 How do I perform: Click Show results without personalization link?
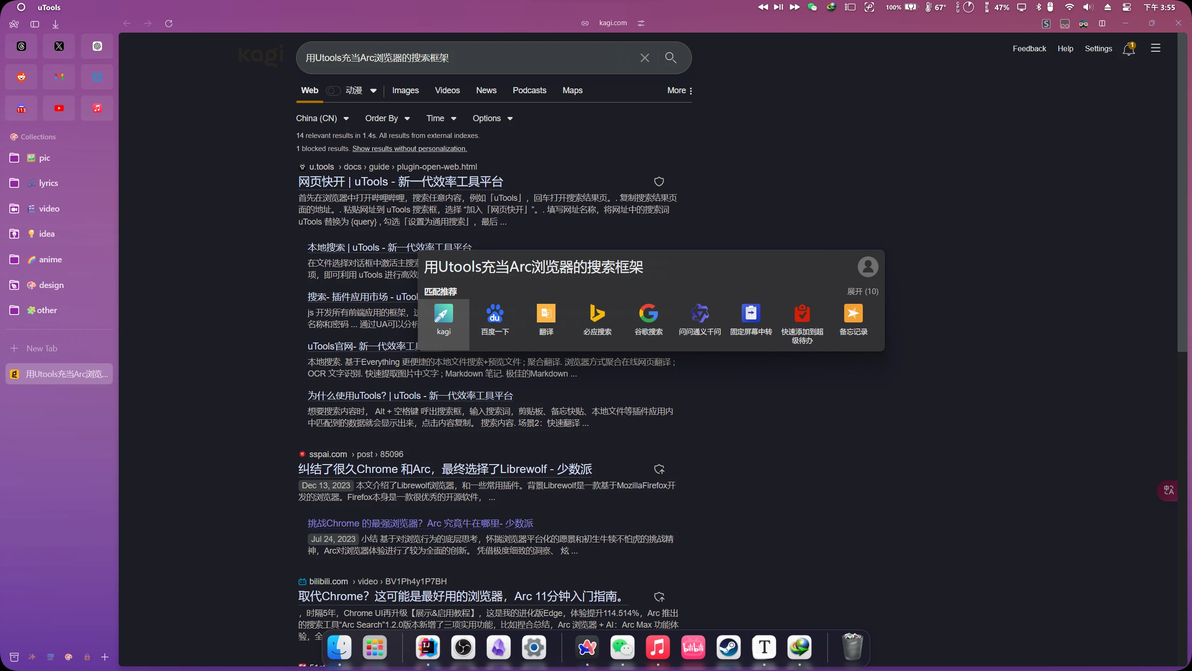[x=409, y=149]
